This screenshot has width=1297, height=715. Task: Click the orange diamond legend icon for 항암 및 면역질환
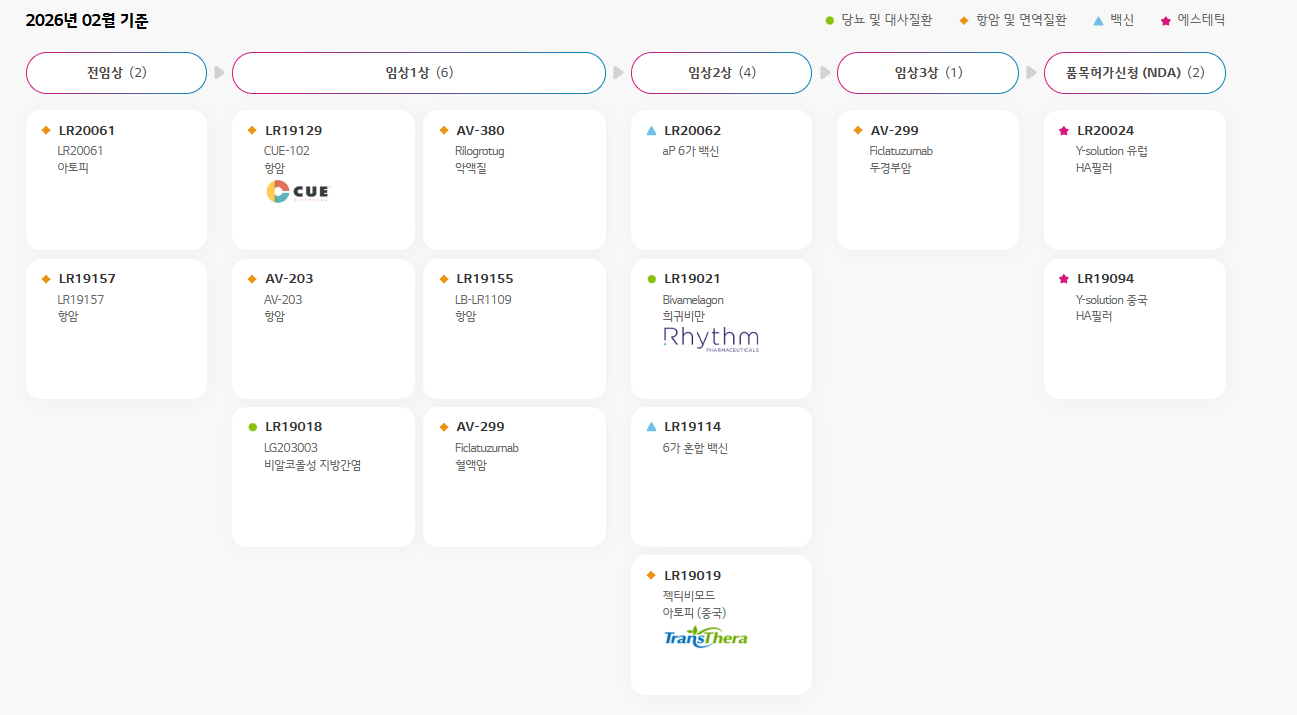(x=964, y=20)
